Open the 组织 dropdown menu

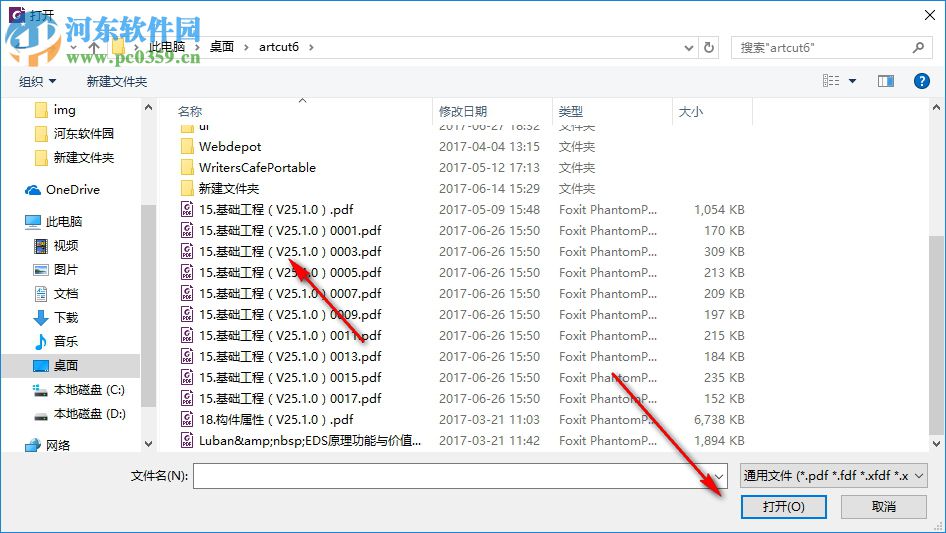(37, 81)
